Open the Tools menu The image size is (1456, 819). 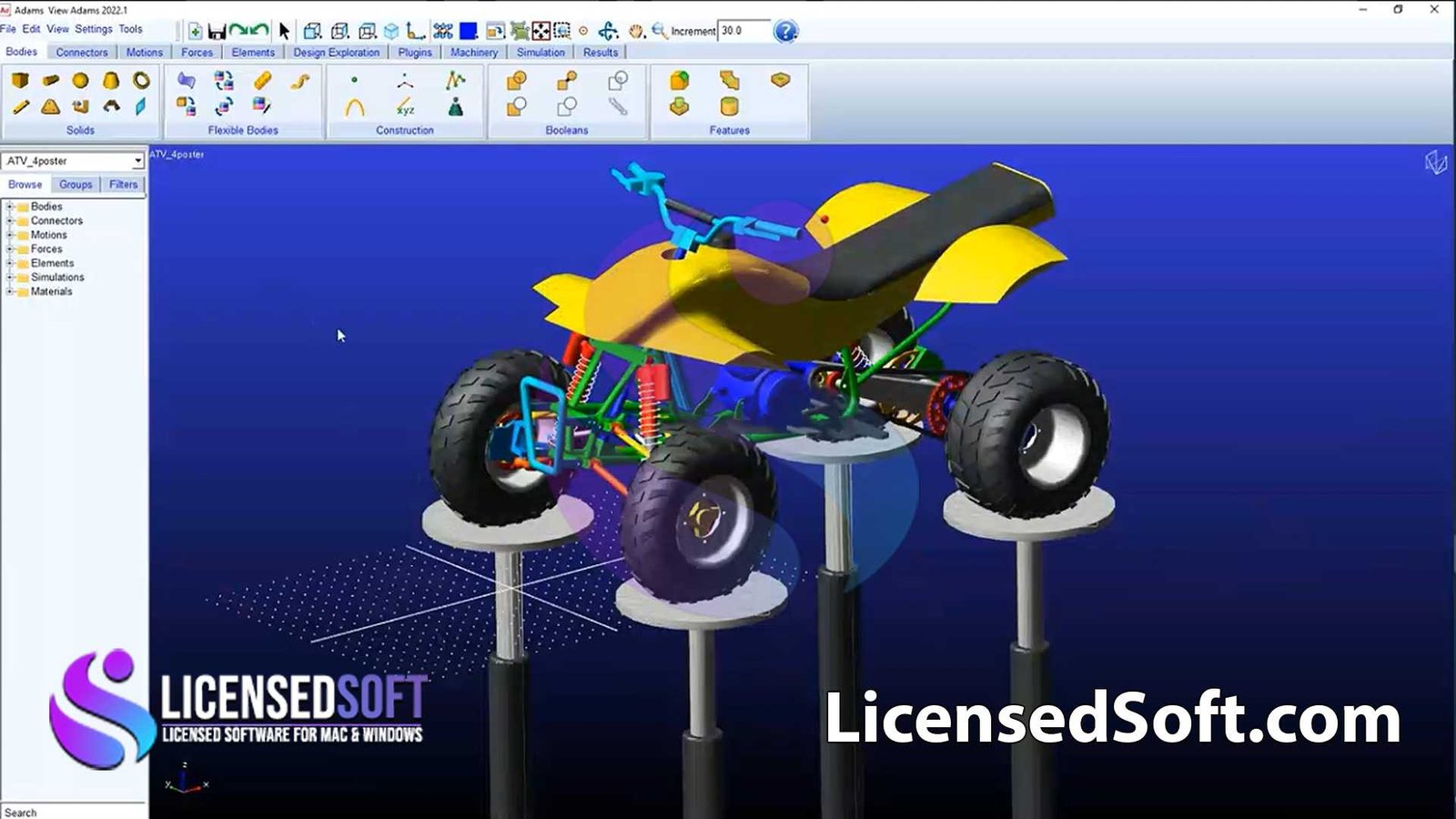click(130, 29)
